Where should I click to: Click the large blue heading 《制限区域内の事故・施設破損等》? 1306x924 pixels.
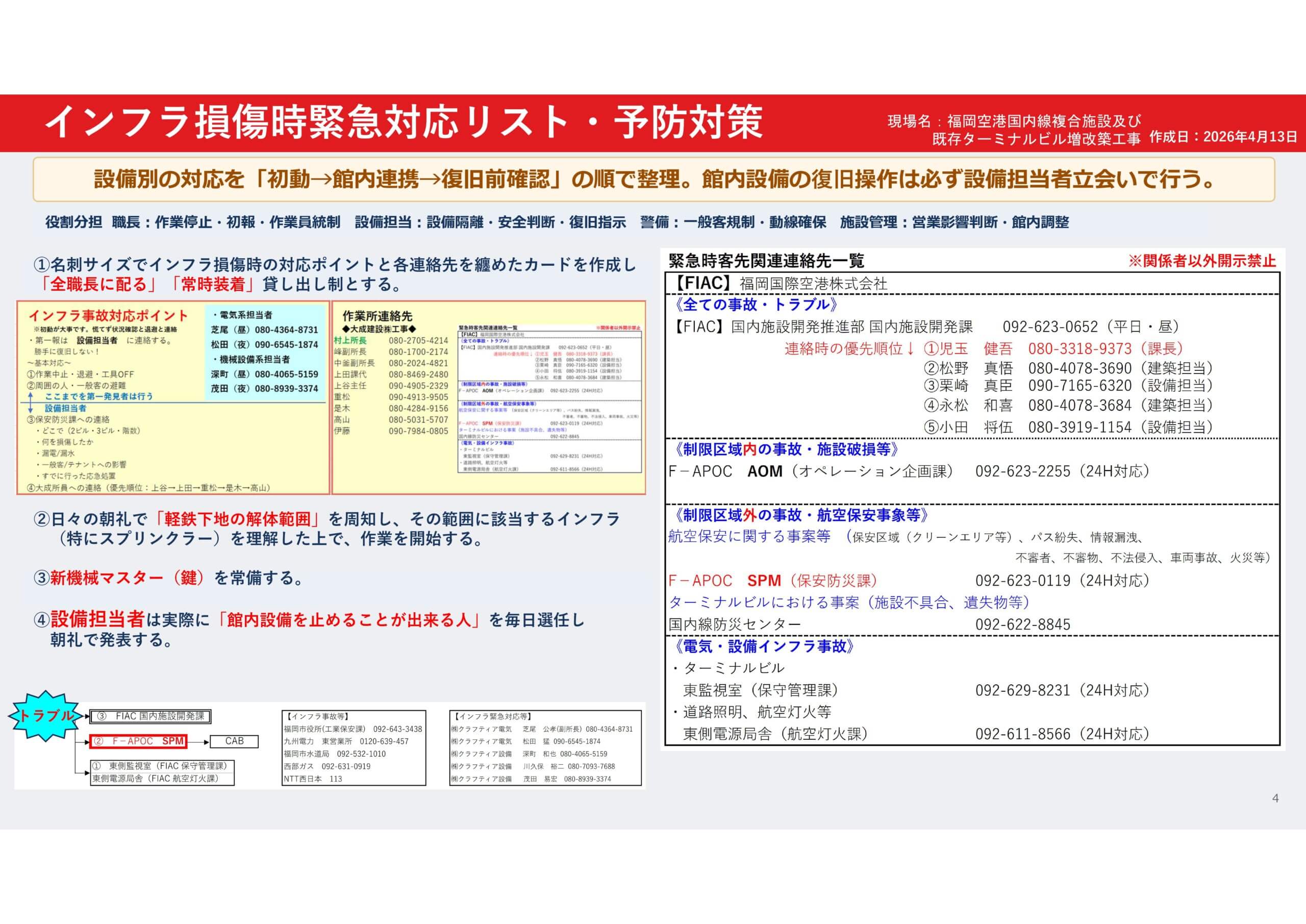coord(786,449)
